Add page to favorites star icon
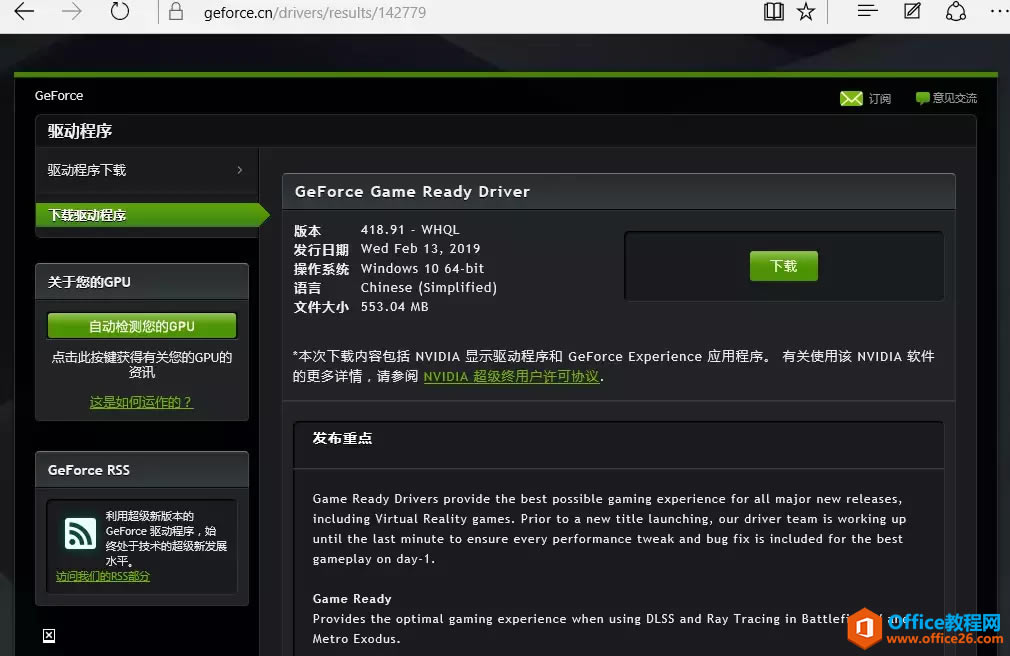Image resolution: width=1010 pixels, height=656 pixels. (x=806, y=12)
